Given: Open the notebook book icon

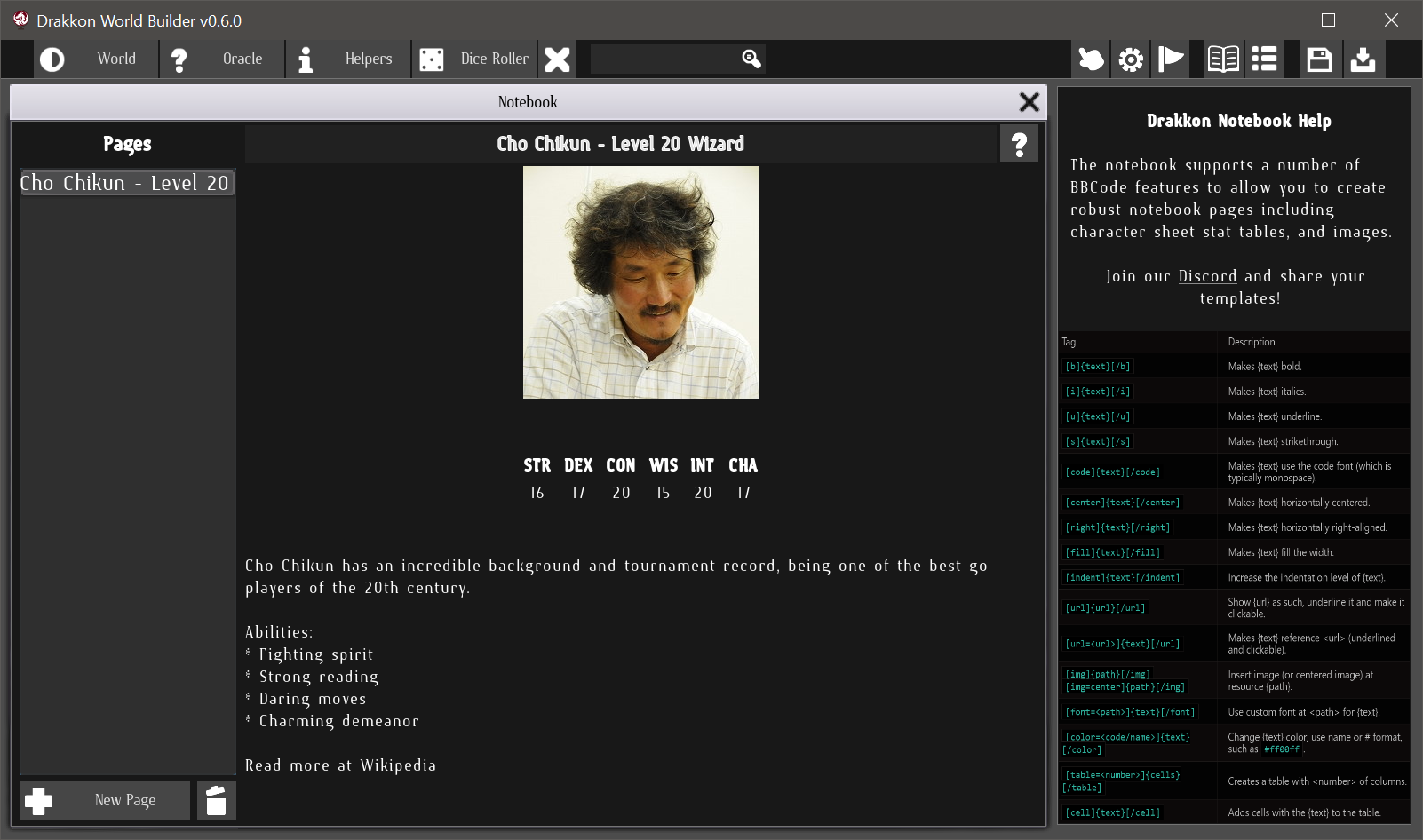Looking at the screenshot, I should (1223, 59).
